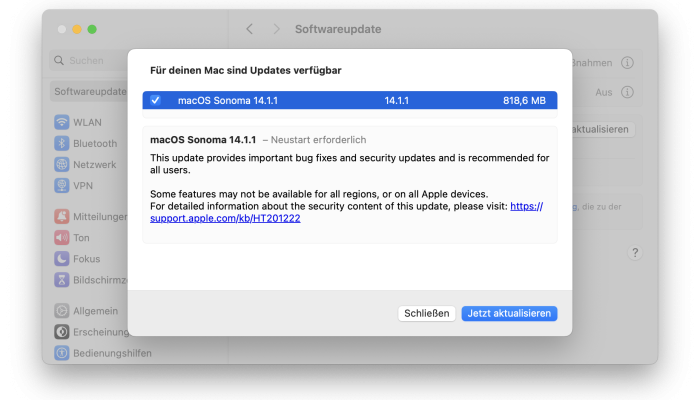700x400 pixels.
Task: Click the Ton speaker icon
Action: click(62, 238)
